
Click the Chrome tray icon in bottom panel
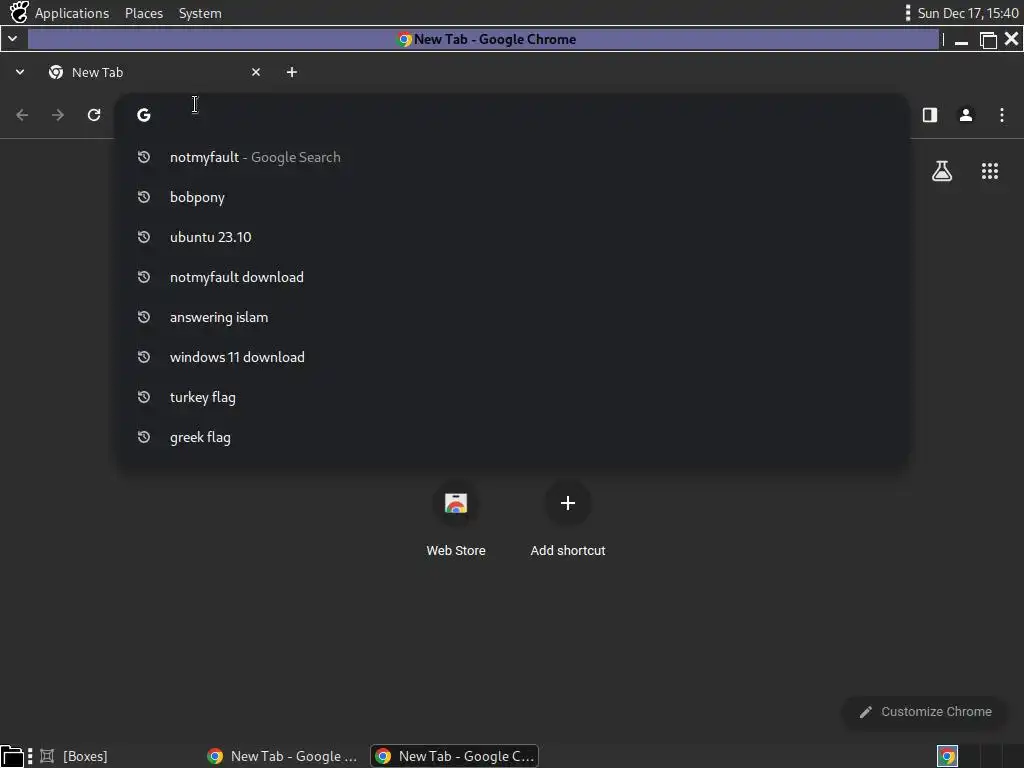[947, 756]
